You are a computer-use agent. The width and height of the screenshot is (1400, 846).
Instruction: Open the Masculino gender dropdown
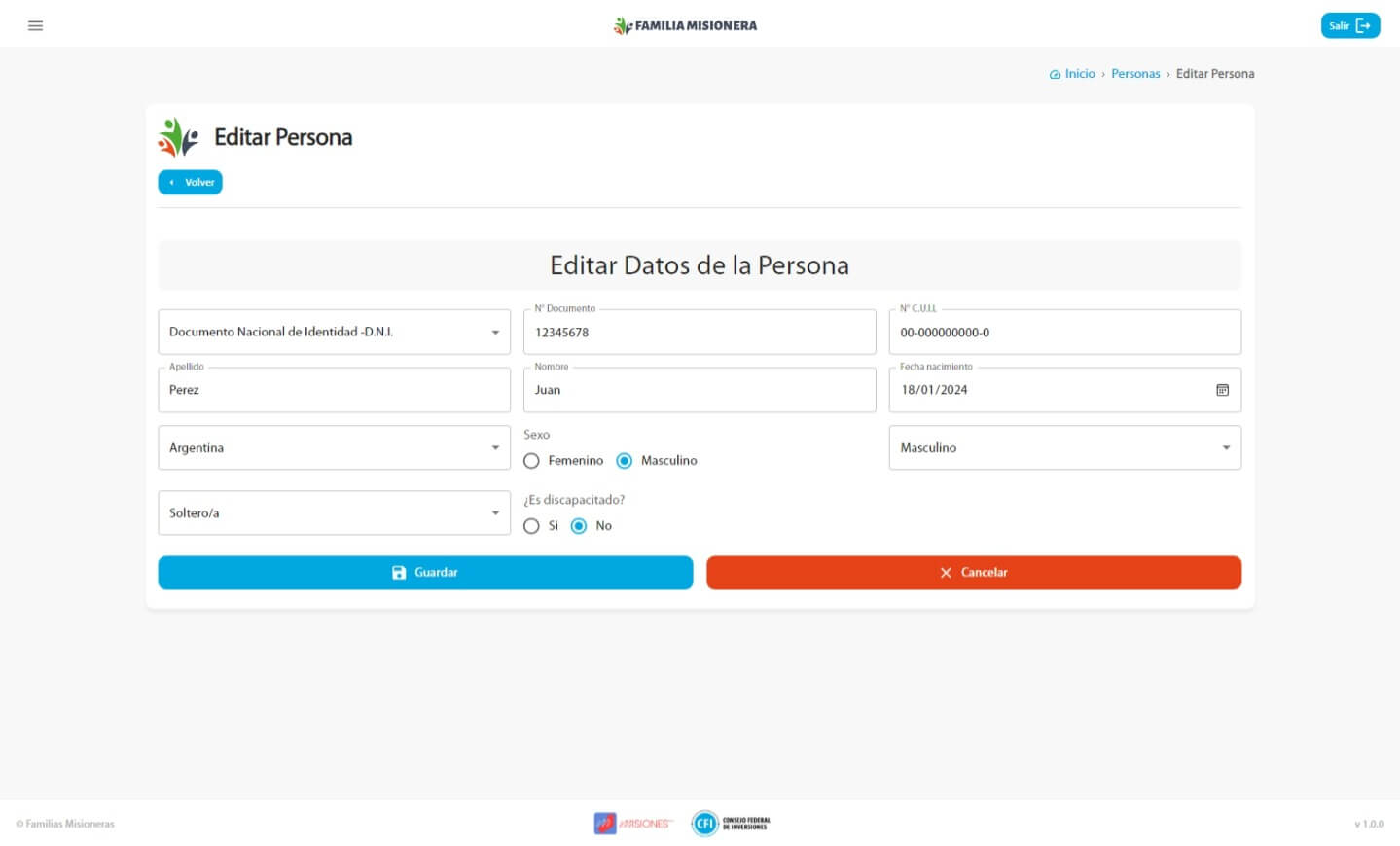[x=1064, y=448]
